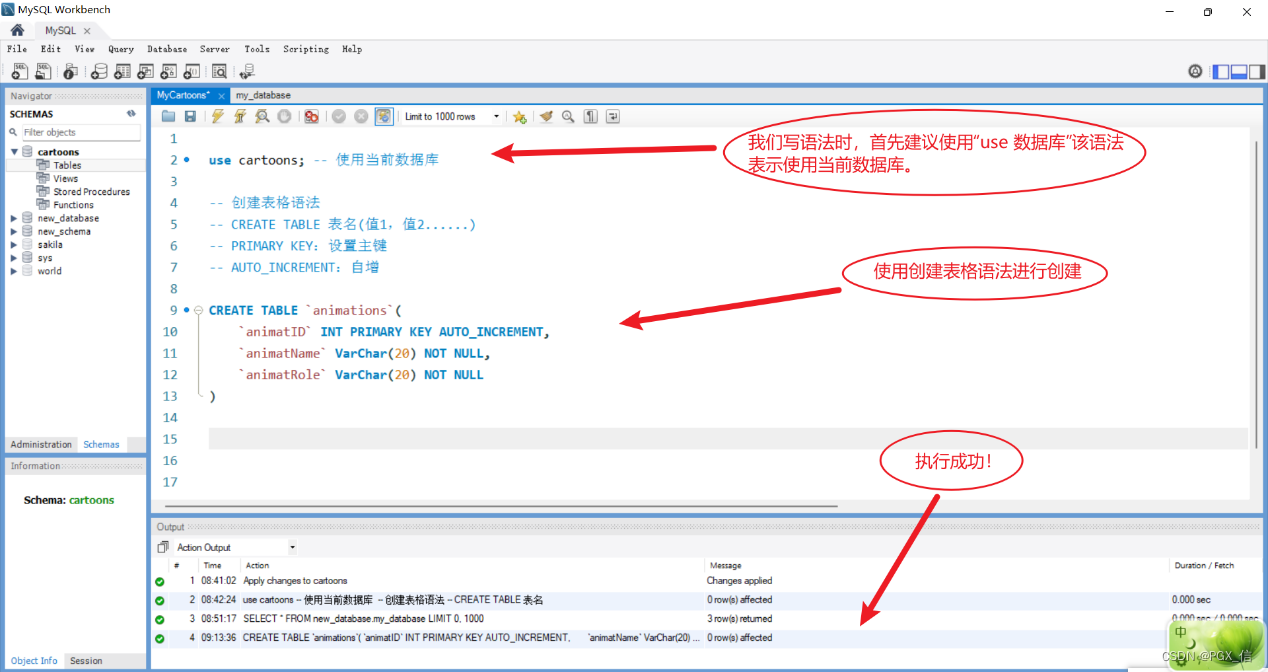Toggle the right sidebar panel visibility
The image size is (1268, 672).
(1256, 71)
